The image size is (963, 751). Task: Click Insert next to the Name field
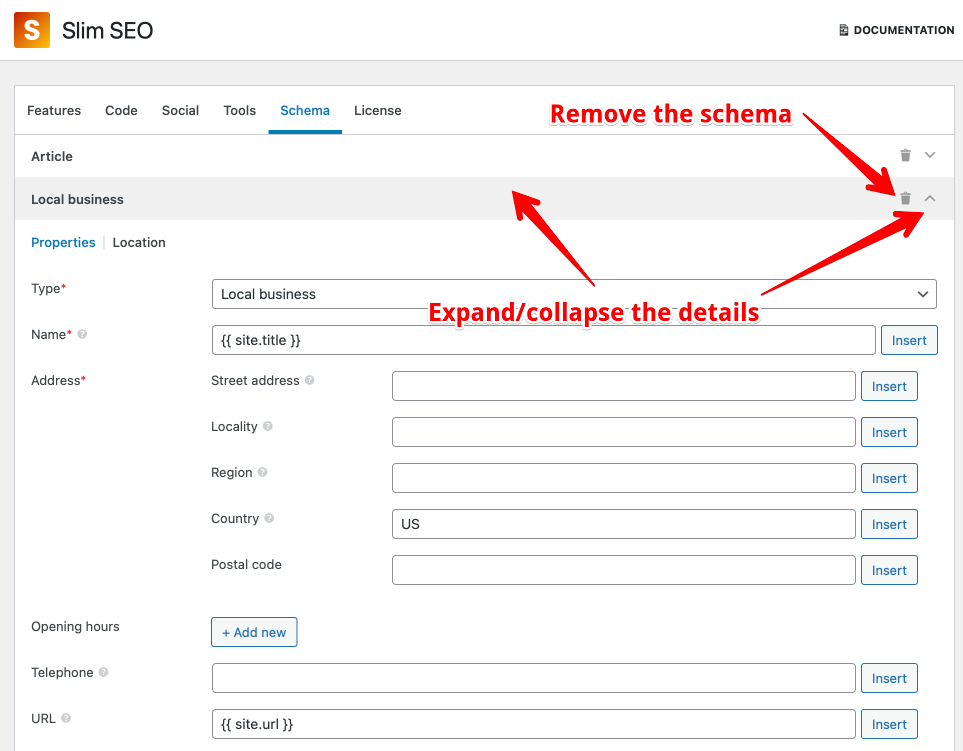(x=909, y=340)
